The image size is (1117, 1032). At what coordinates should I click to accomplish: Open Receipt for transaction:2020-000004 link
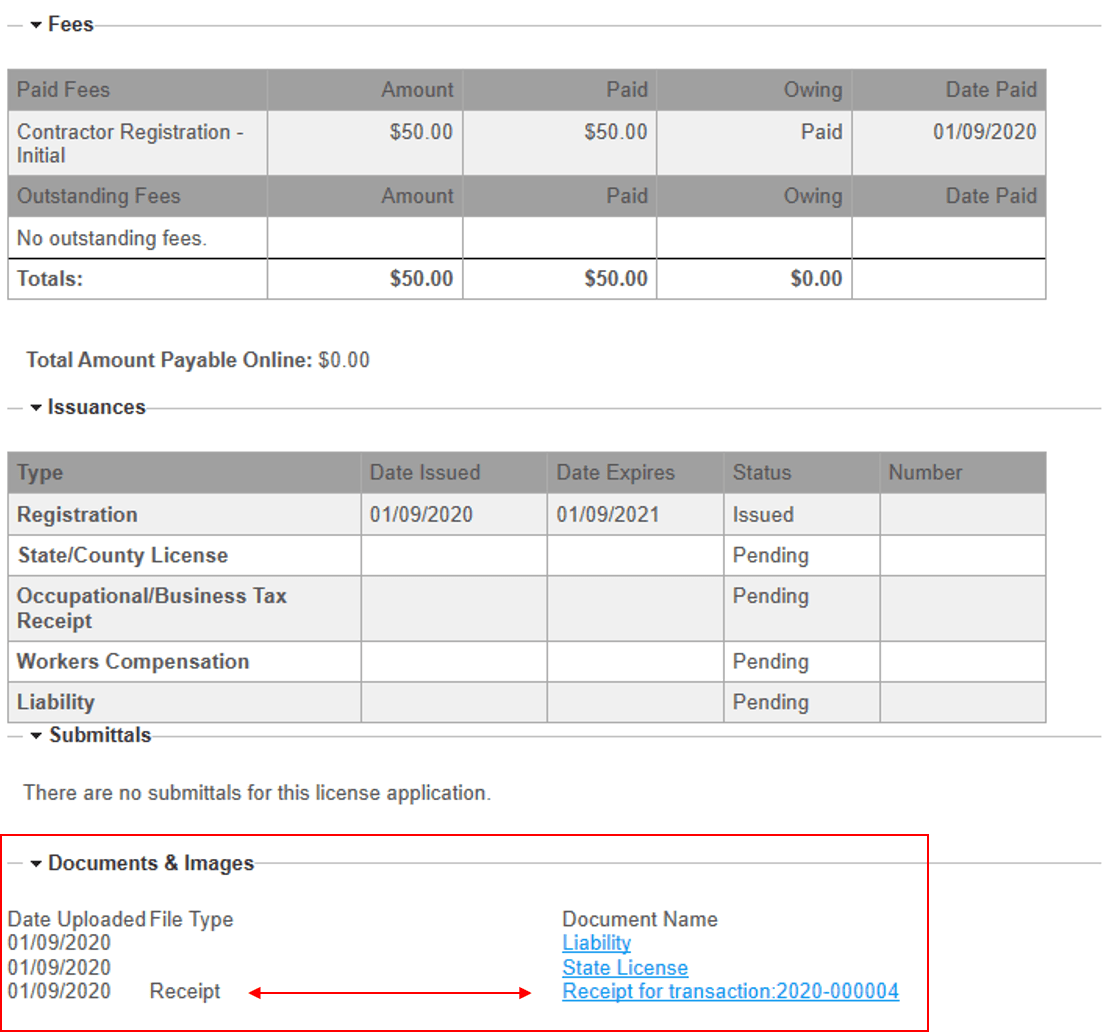(730, 992)
